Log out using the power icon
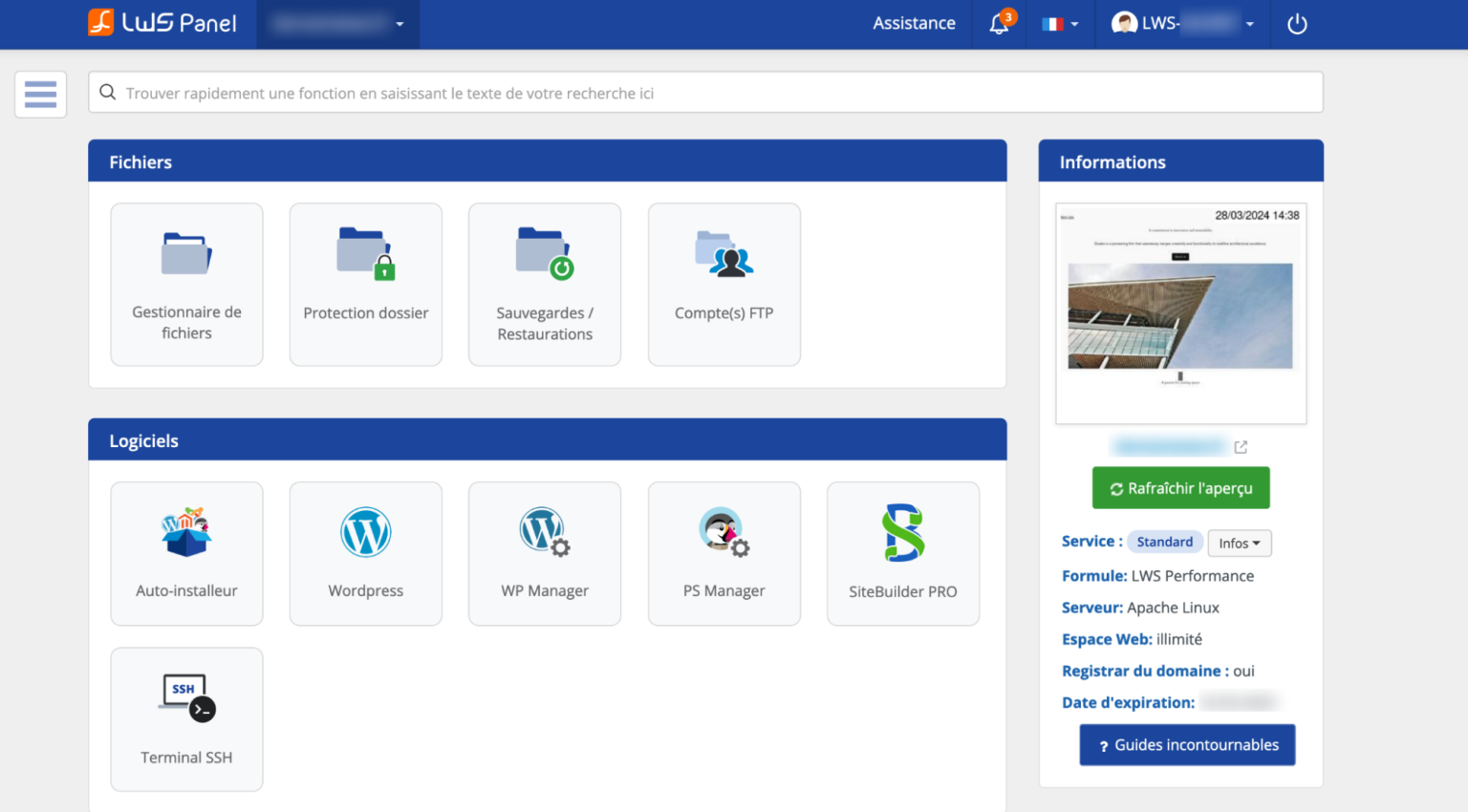The width and height of the screenshot is (1468, 812). coord(1297,24)
